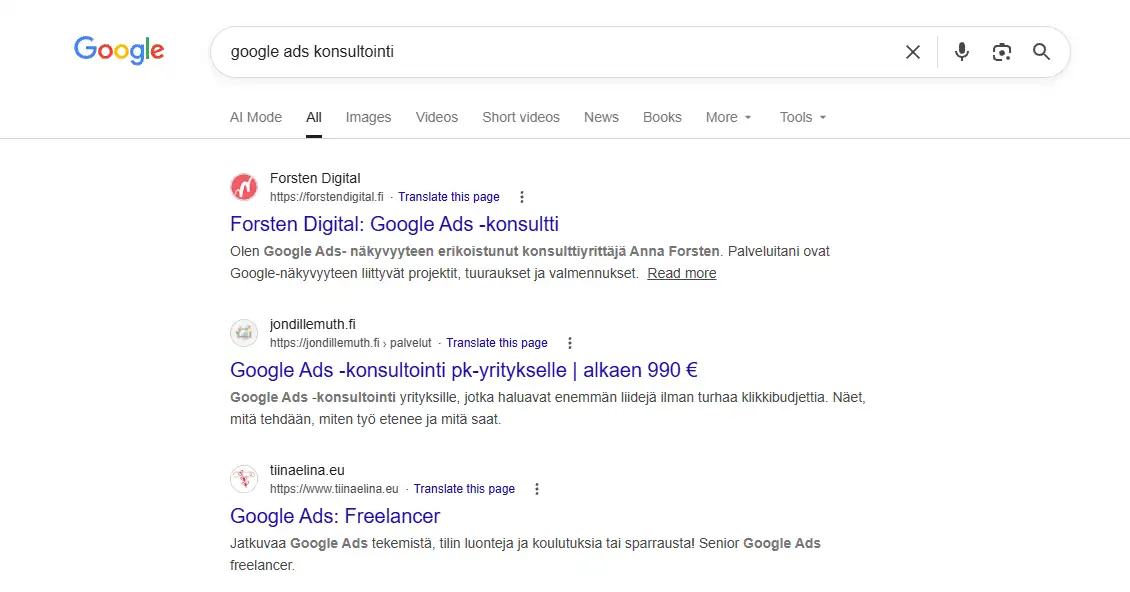The width and height of the screenshot is (1130, 592).
Task: Click the search magnifier icon
Action: pyautogui.click(x=1041, y=51)
